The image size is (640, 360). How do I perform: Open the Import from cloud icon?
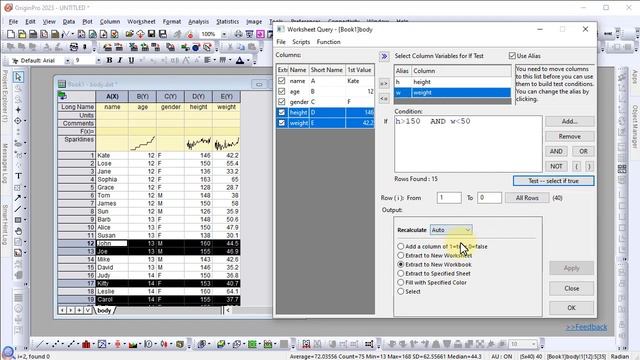point(140,34)
